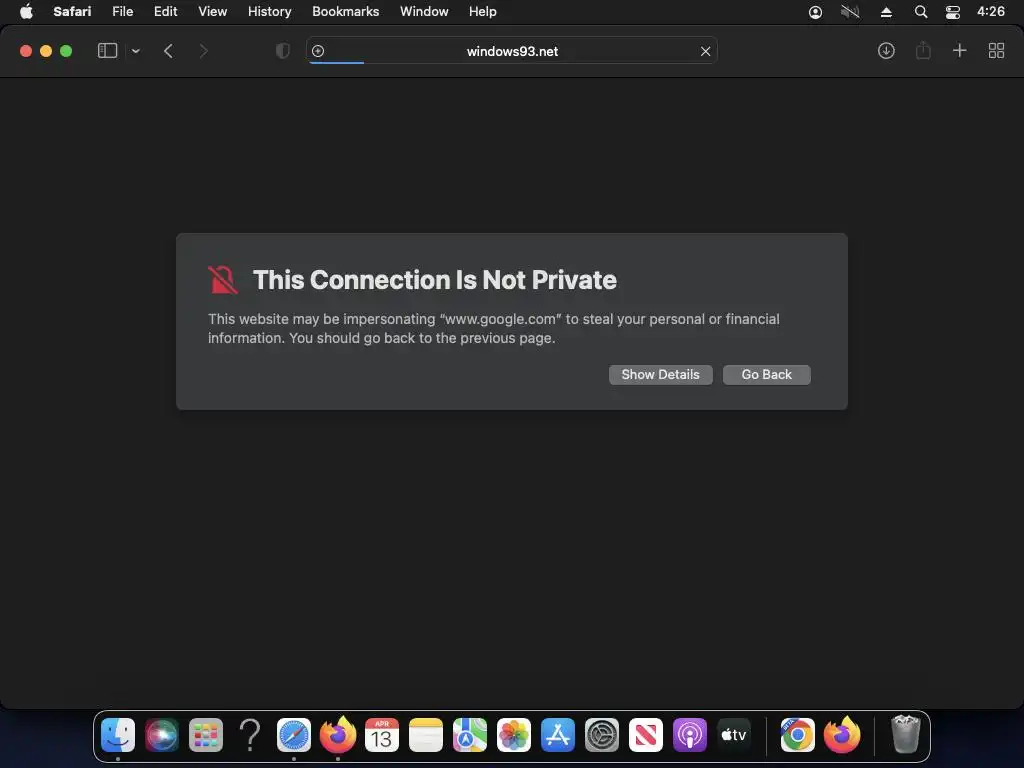Show downloads with the download arrow icon
Screen dimensions: 1024x768
point(886,51)
